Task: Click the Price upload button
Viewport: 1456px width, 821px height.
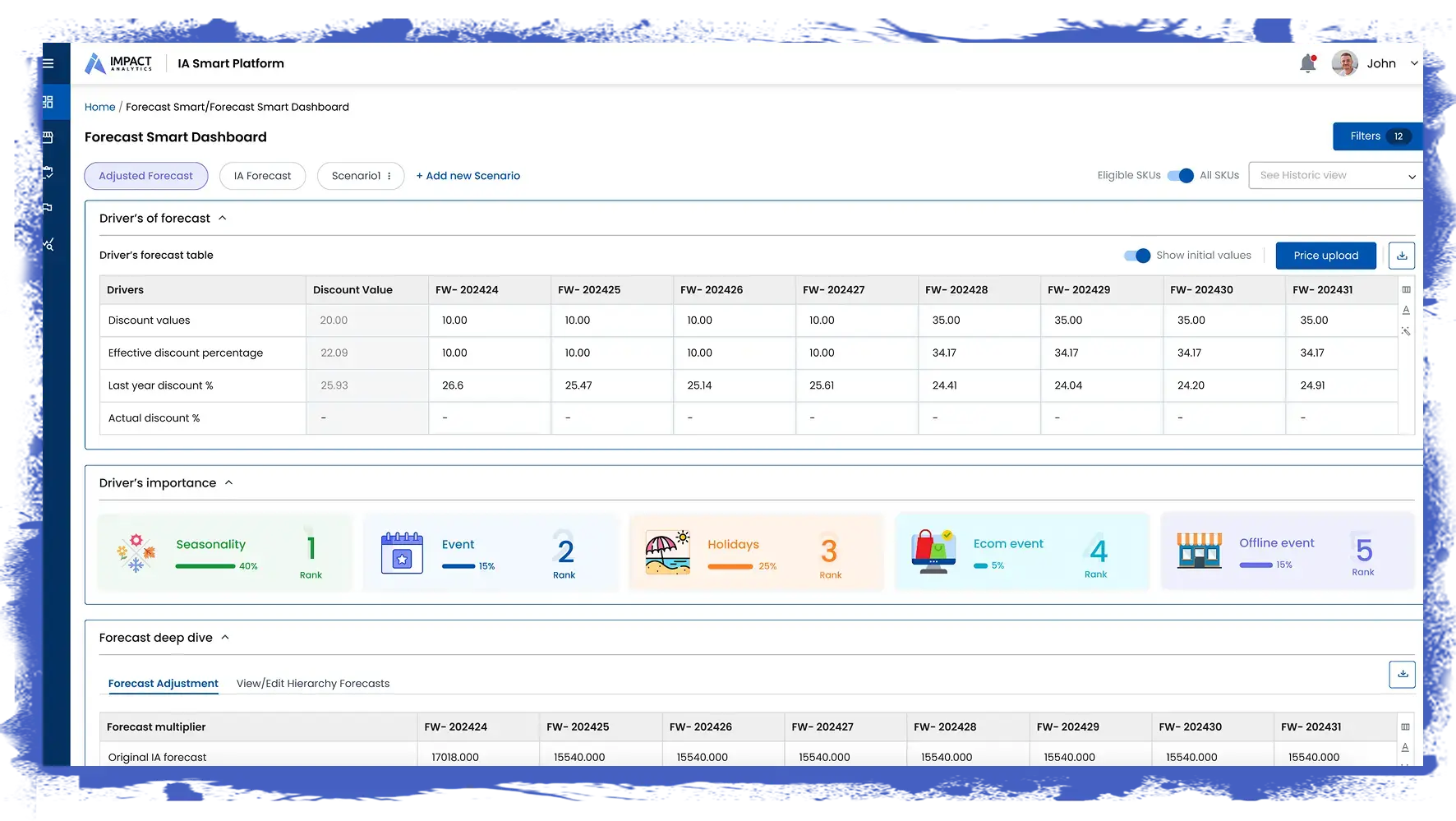Action: [1326, 256]
